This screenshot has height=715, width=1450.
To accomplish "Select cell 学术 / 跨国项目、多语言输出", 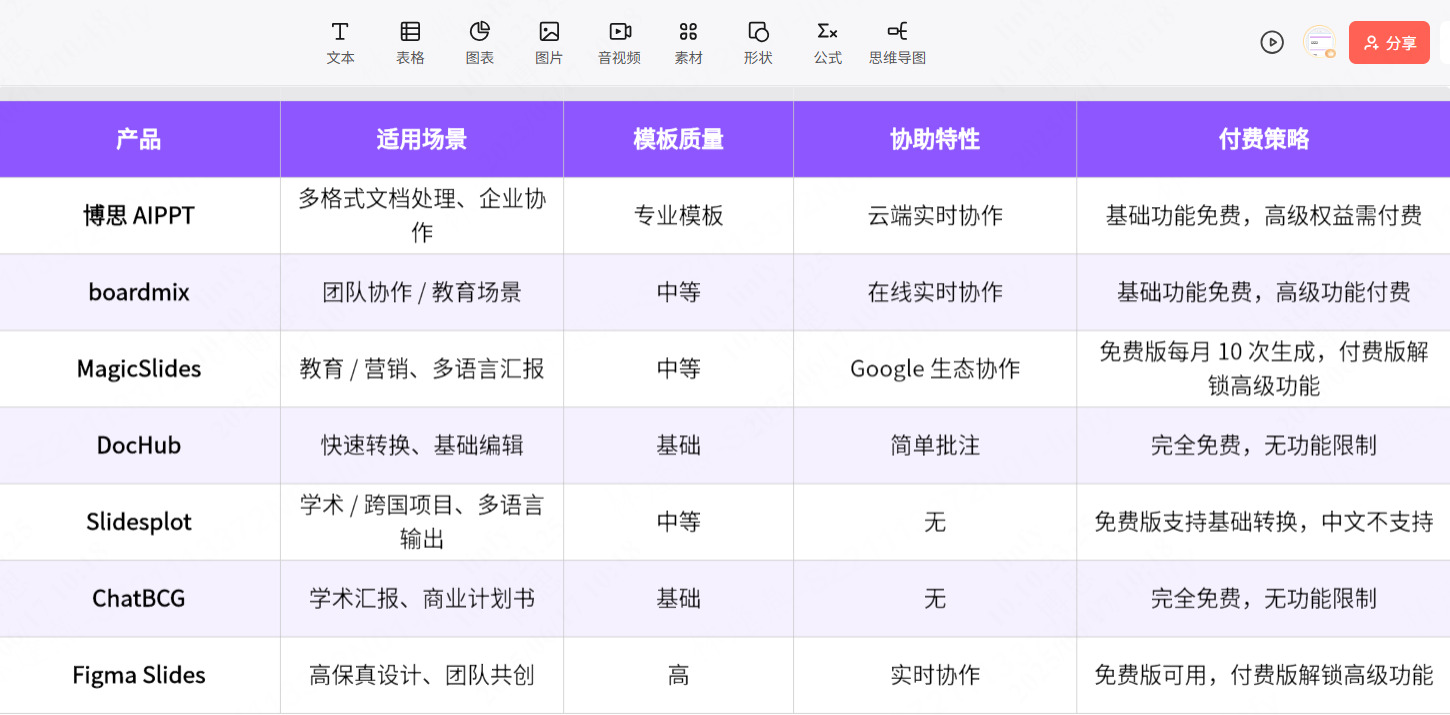I will (422, 522).
